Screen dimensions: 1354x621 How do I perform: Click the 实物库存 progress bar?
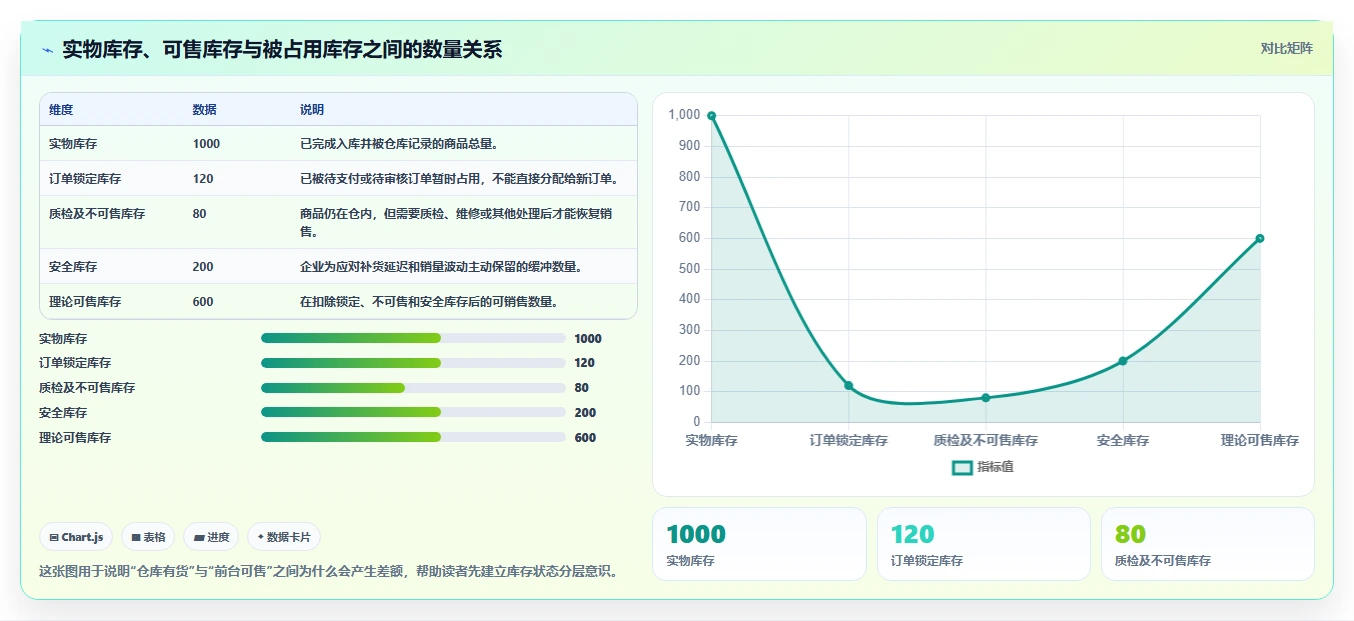click(413, 338)
